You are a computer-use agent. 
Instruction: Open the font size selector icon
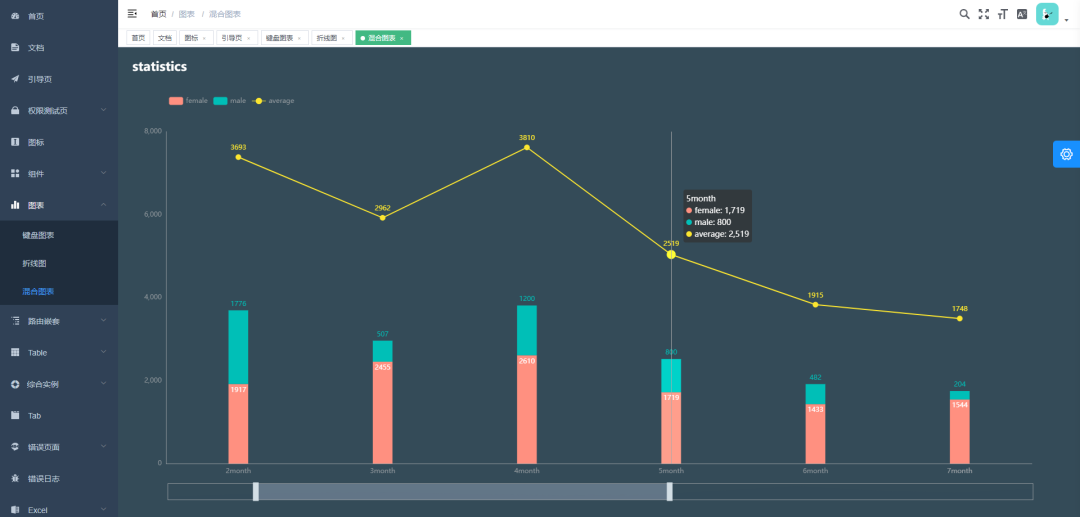(1003, 14)
